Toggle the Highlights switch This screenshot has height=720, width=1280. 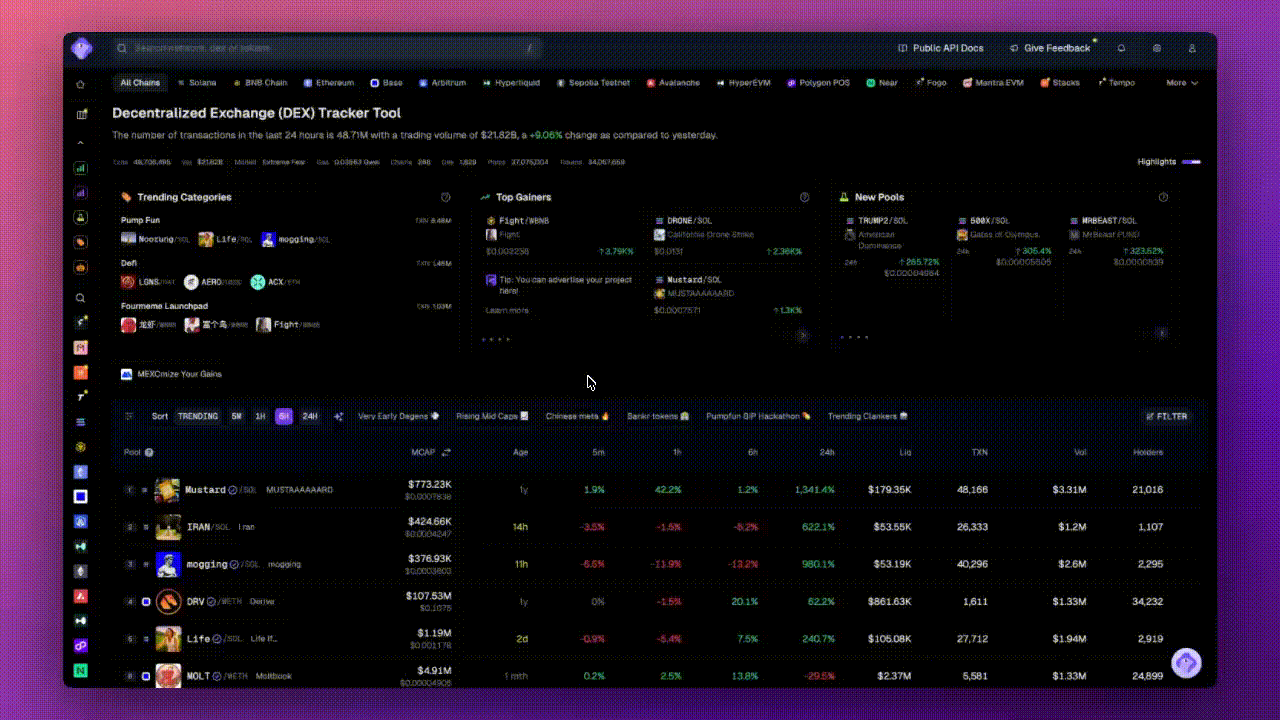(x=1191, y=161)
